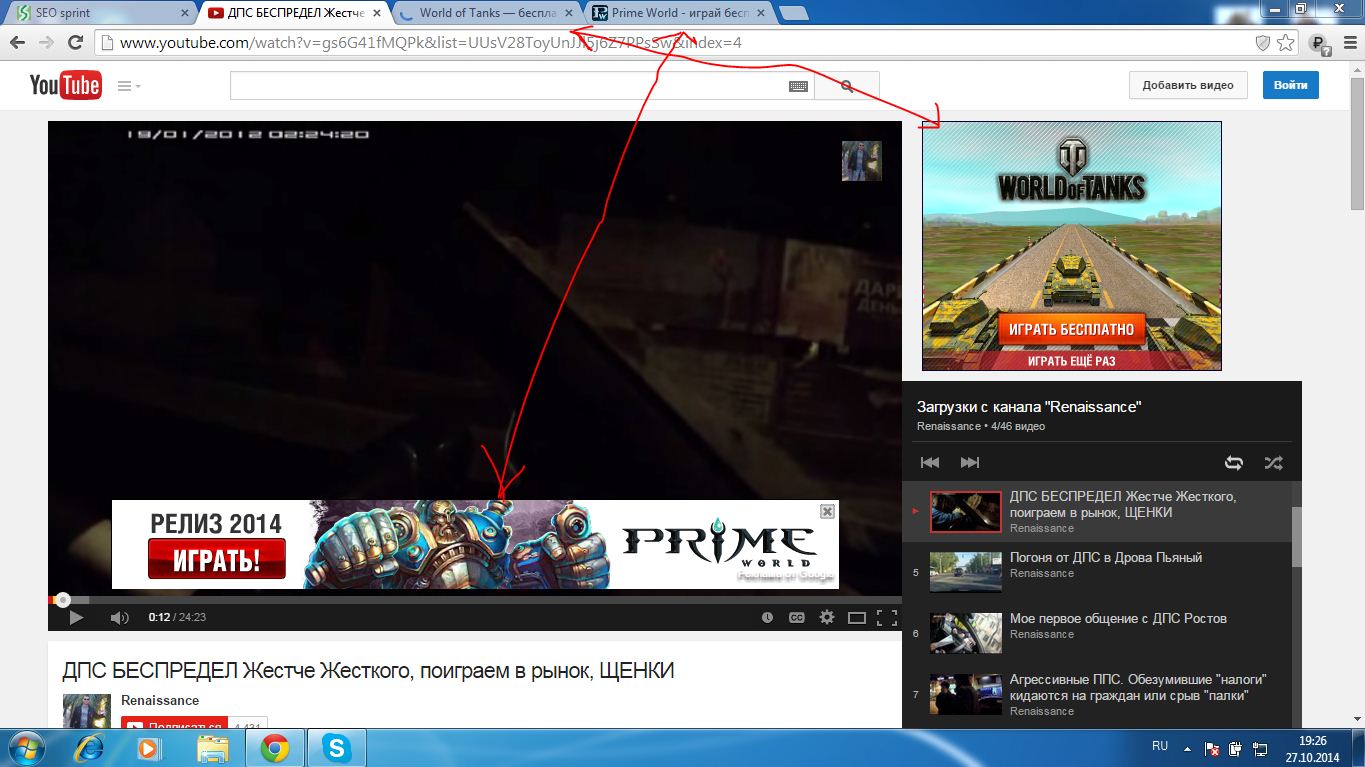Click the browser forward arrow
This screenshot has height=767, width=1365.
pyautogui.click(x=46, y=43)
